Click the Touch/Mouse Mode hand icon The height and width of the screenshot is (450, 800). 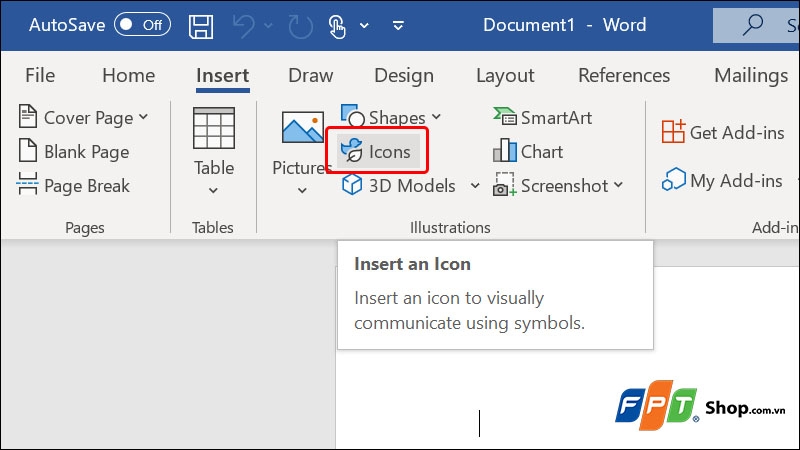click(x=337, y=26)
